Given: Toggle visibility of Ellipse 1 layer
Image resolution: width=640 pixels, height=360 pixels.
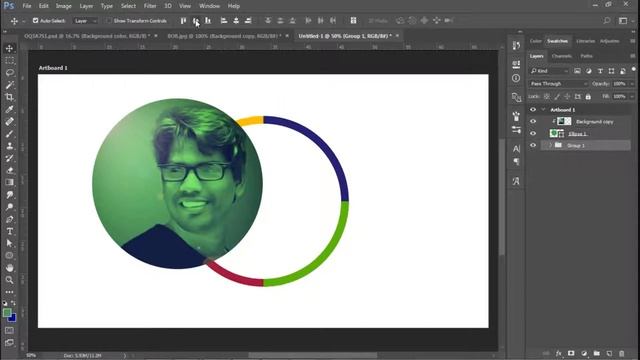Looking at the screenshot, I should coord(533,133).
